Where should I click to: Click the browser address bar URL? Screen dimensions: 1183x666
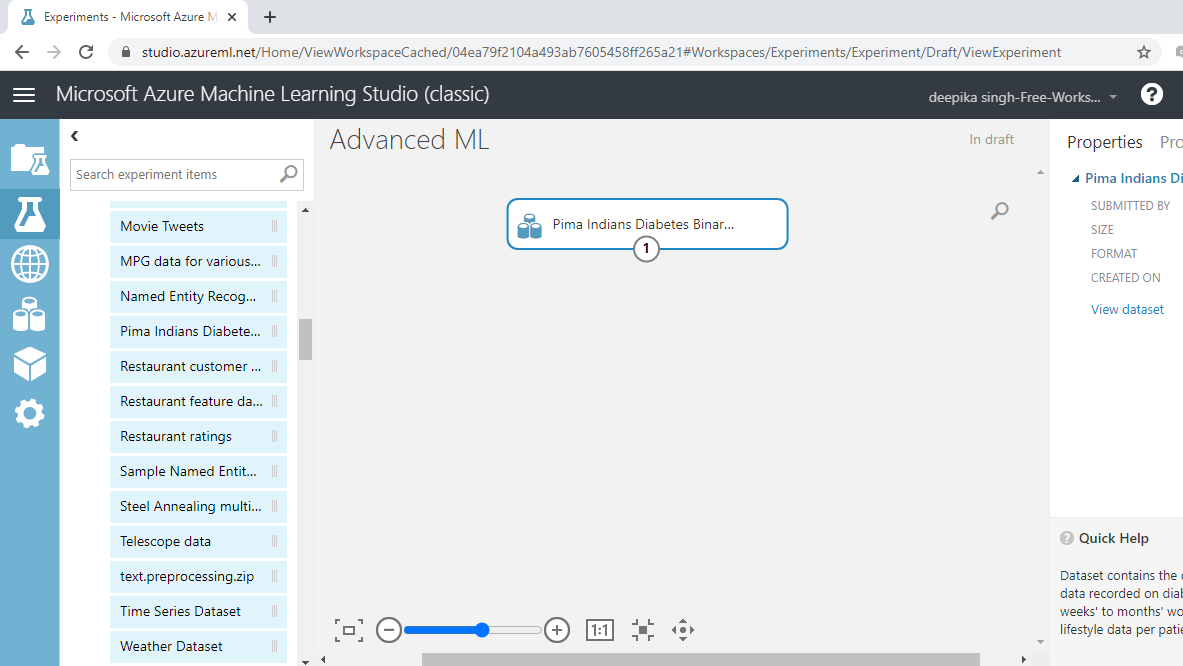coord(601,52)
